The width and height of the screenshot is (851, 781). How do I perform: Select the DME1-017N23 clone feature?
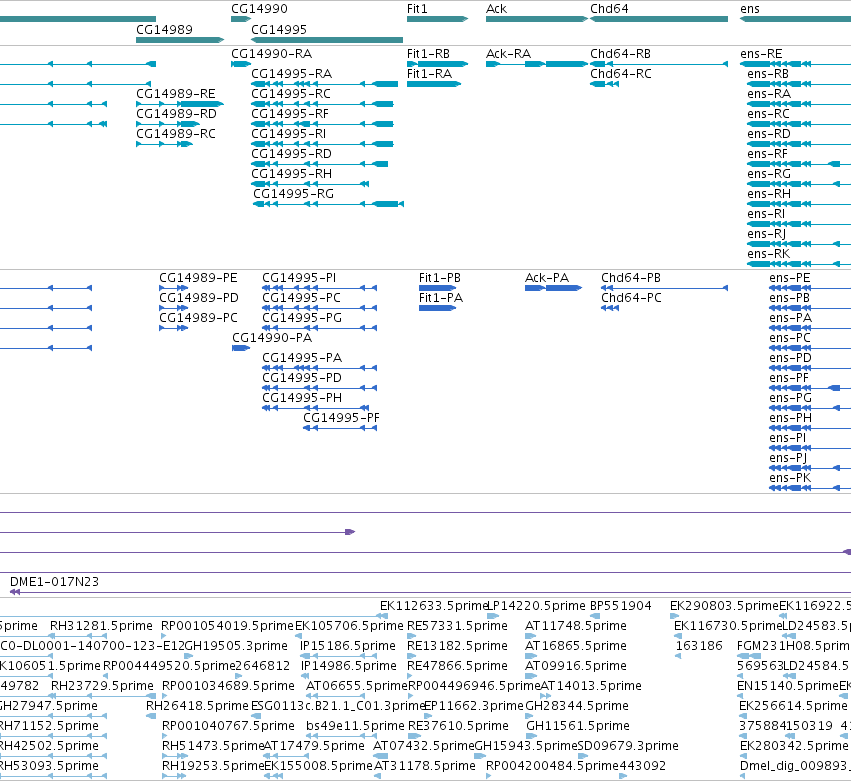click(430, 592)
